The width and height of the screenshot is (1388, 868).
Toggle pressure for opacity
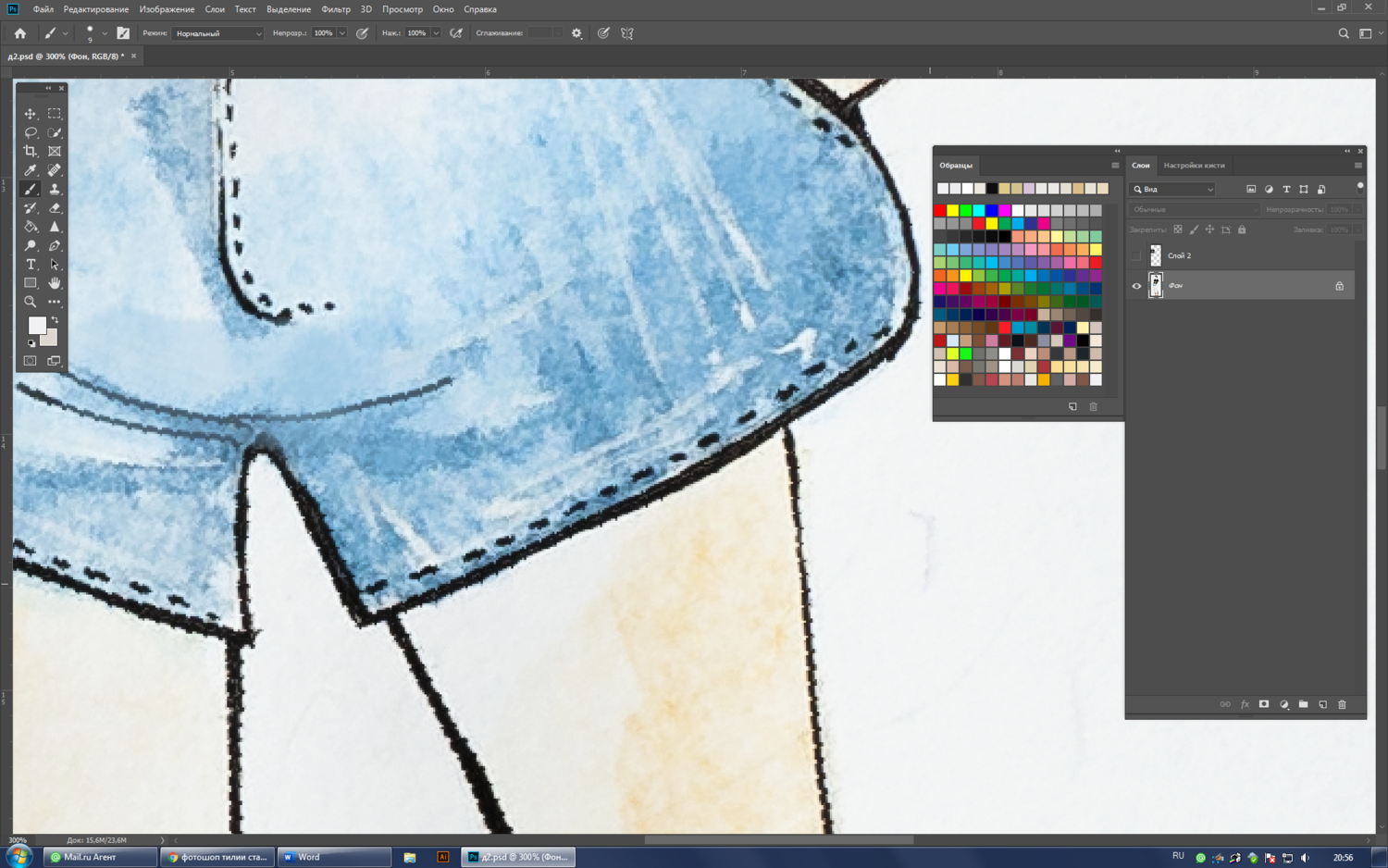[363, 33]
